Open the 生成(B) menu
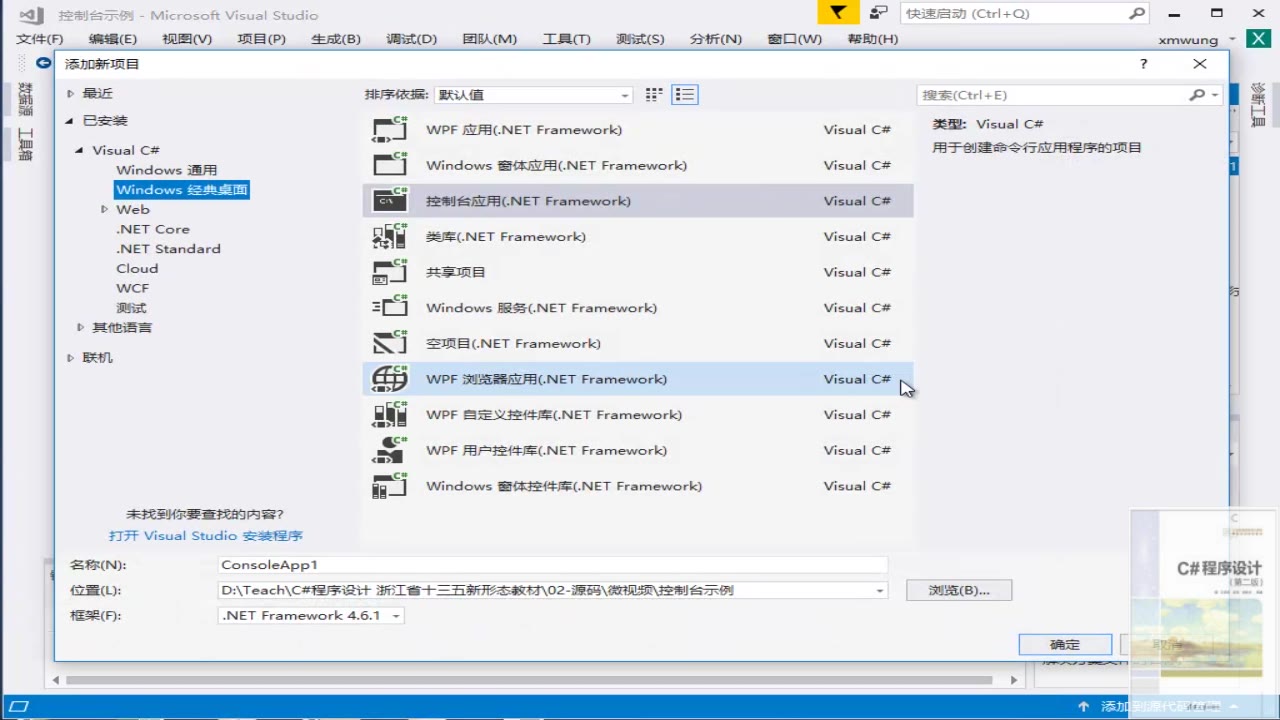 click(x=336, y=39)
